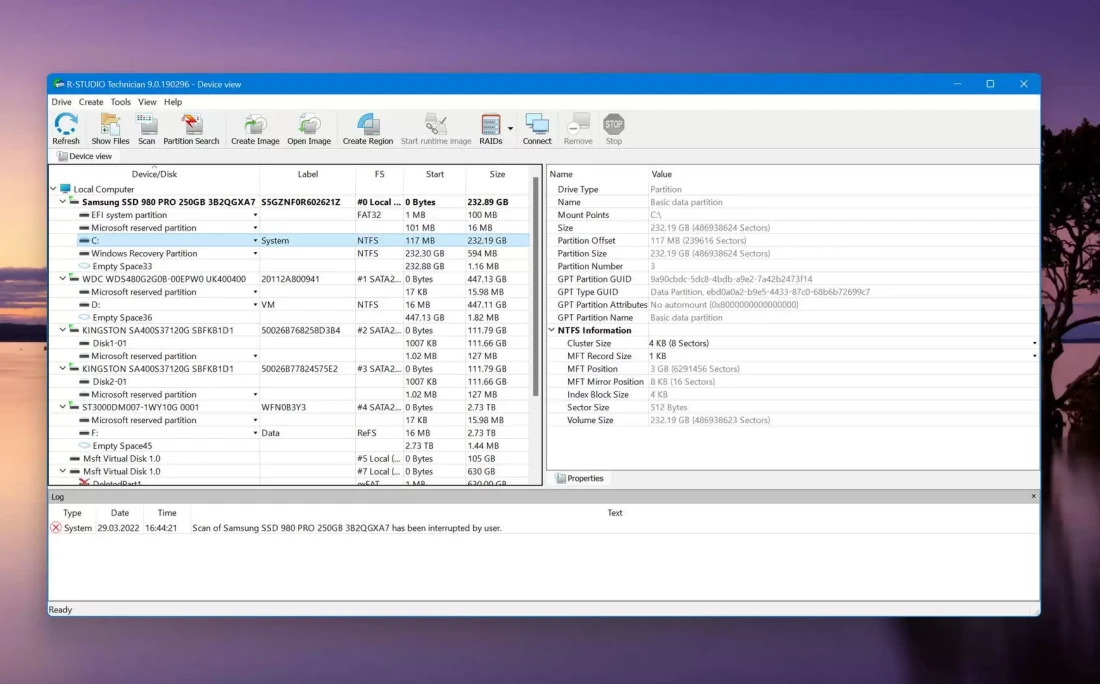Launch Partition Search tool
Screen dimensions: 1100x684
(x=191, y=128)
